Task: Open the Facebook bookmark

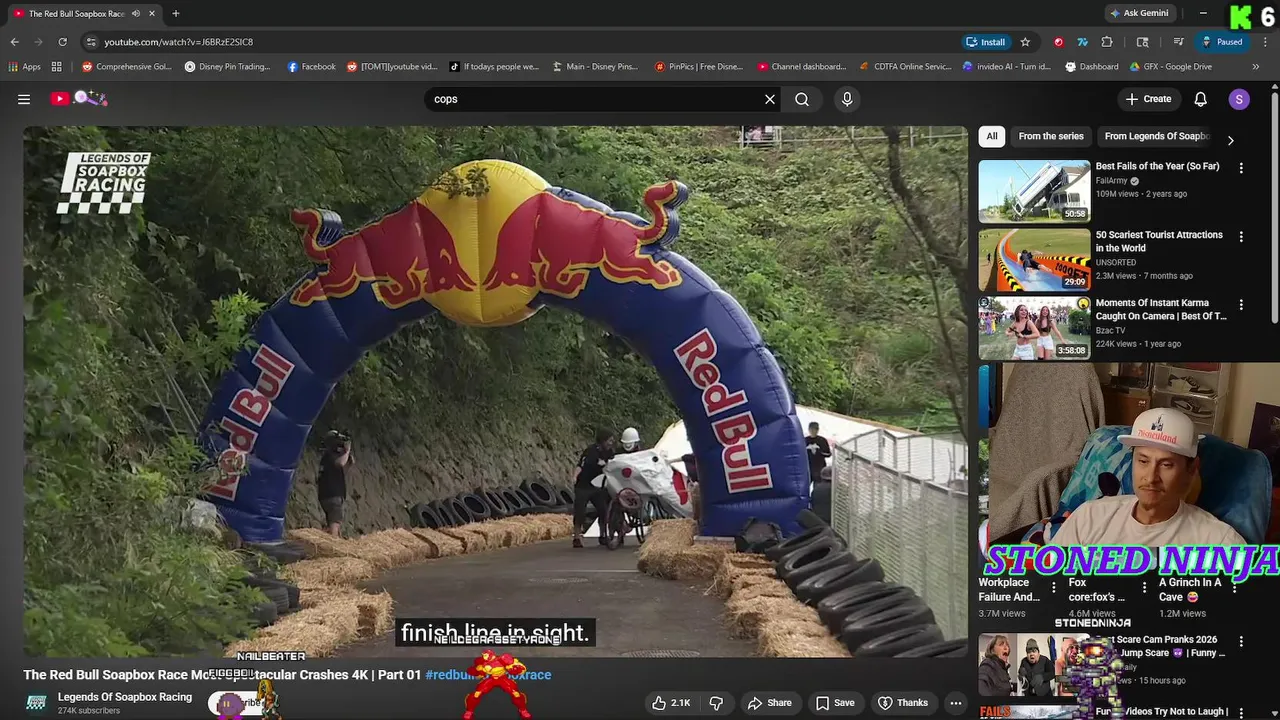Action: (x=311, y=67)
